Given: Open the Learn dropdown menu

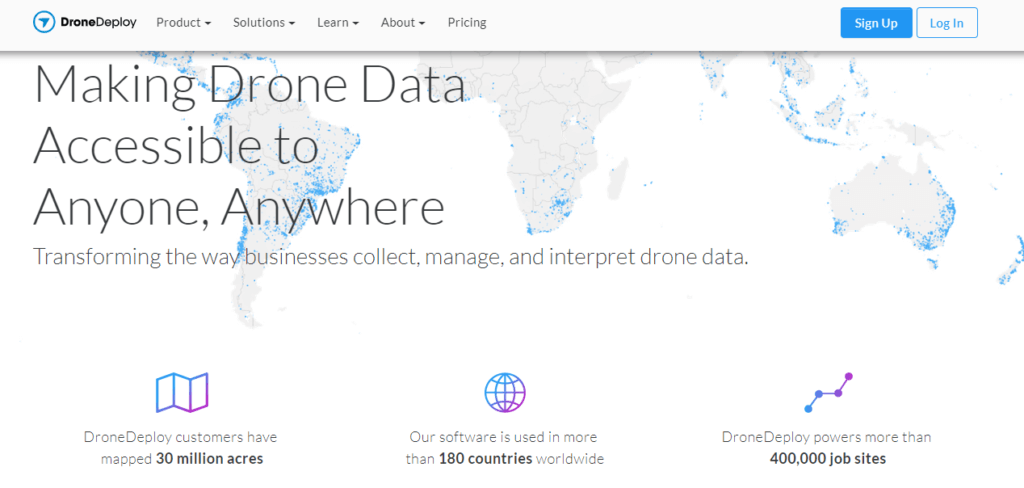Looking at the screenshot, I should pyautogui.click(x=338, y=22).
